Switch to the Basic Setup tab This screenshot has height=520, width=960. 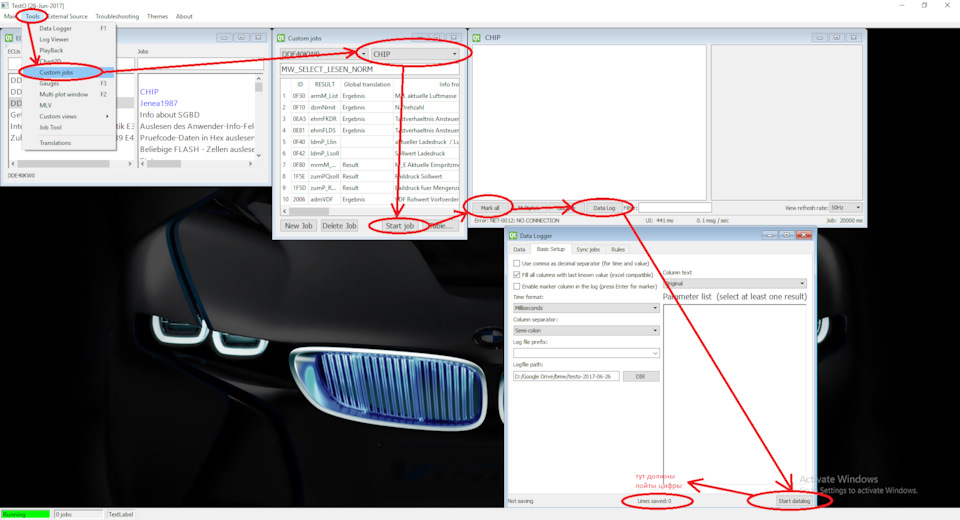coord(551,249)
